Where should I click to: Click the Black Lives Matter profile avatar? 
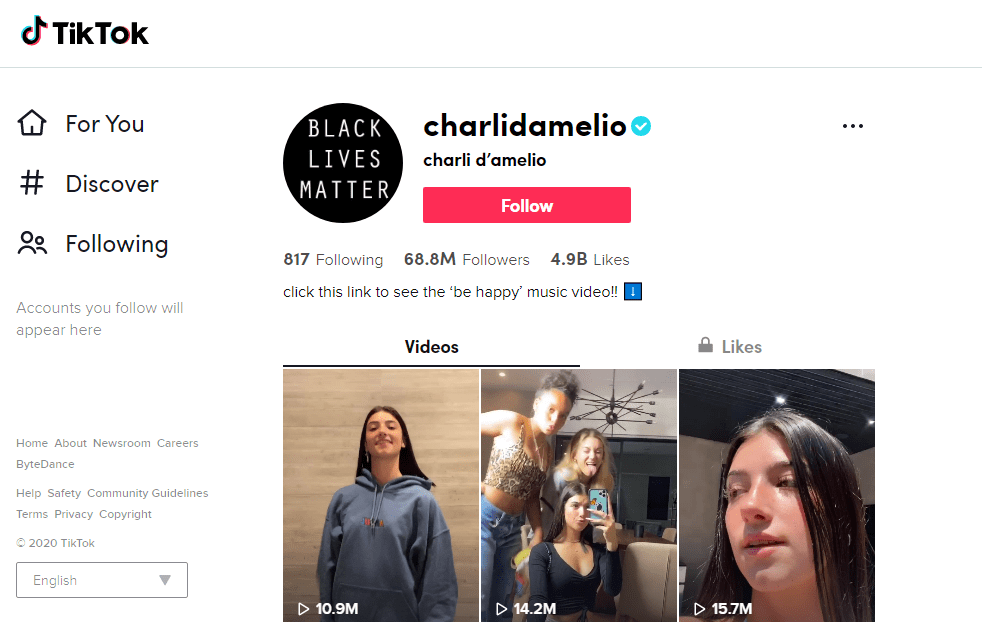point(343,163)
